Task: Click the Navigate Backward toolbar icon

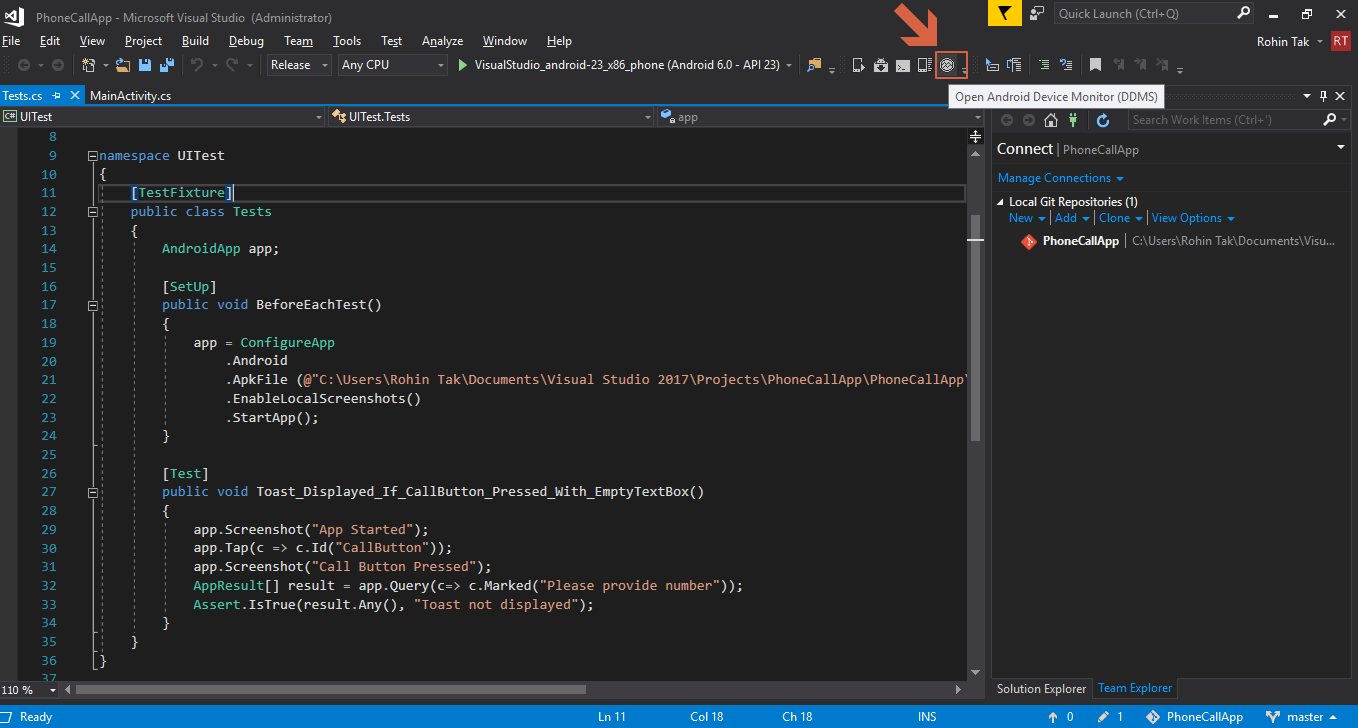Action: pyautogui.click(x=24, y=65)
